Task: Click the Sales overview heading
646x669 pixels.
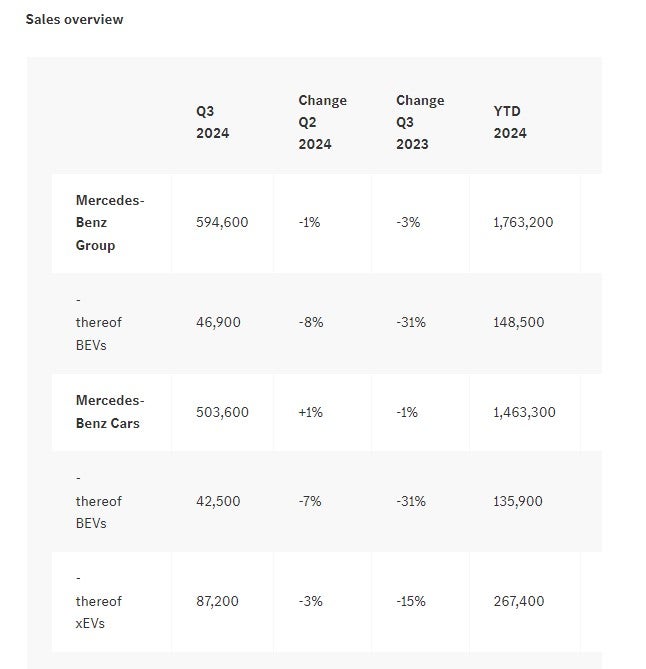Action: pyautogui.click(x=74, y=19)
